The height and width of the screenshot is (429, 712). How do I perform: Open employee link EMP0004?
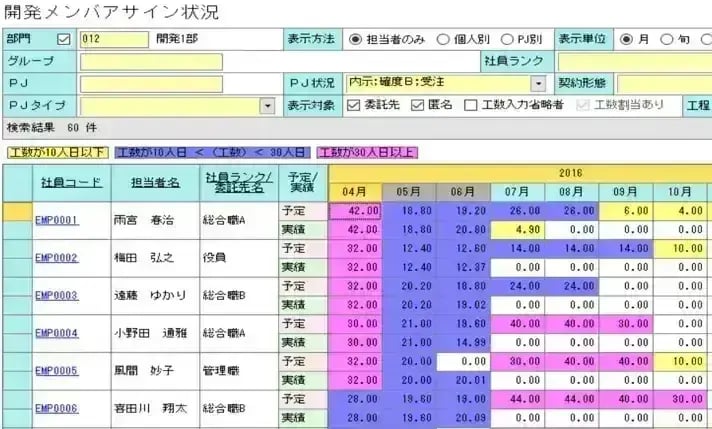[x=55, y=333]
